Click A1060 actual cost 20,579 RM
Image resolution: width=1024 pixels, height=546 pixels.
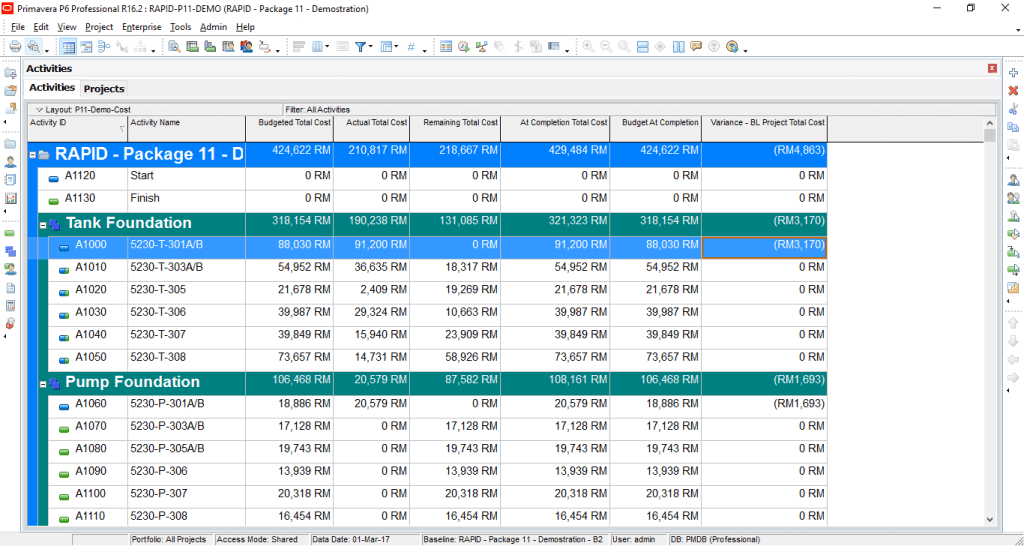[x=381, y=404]
